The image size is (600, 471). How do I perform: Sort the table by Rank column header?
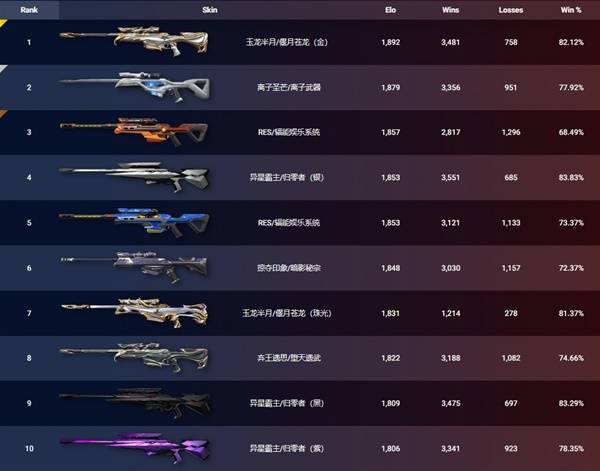point(29,10)
